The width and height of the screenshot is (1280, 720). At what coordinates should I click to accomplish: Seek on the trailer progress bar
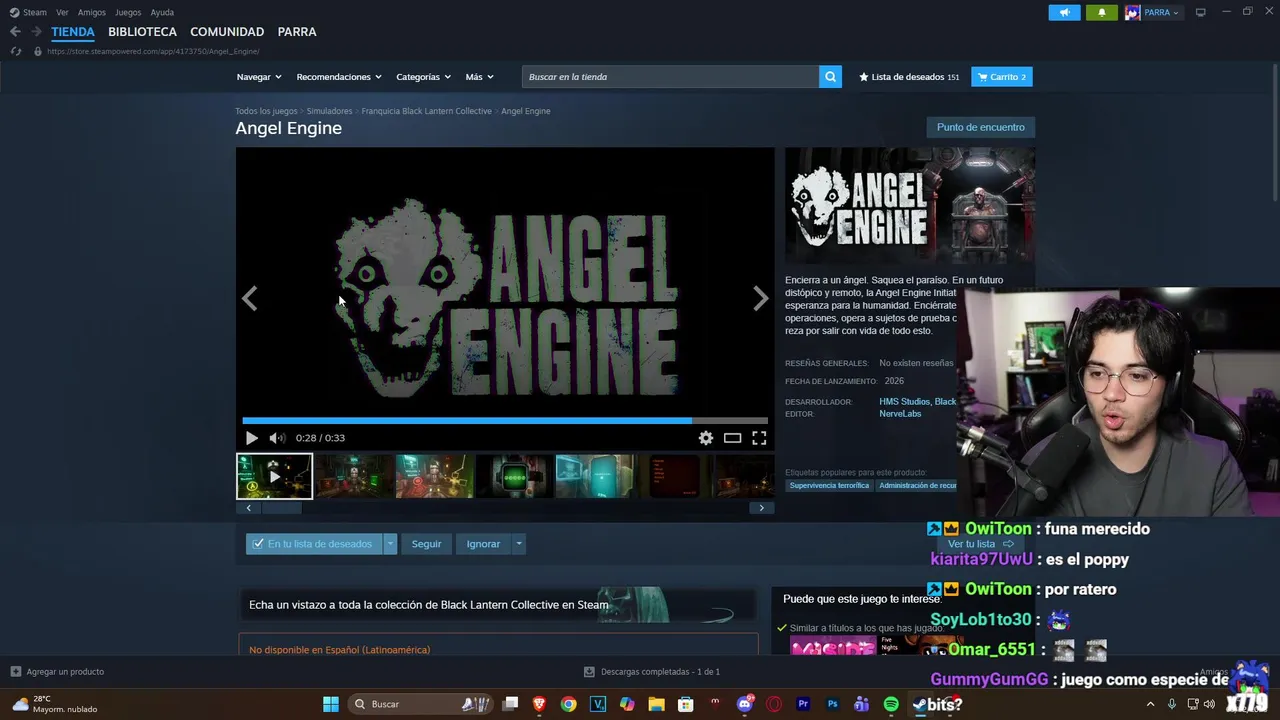(x=505, y=421)
